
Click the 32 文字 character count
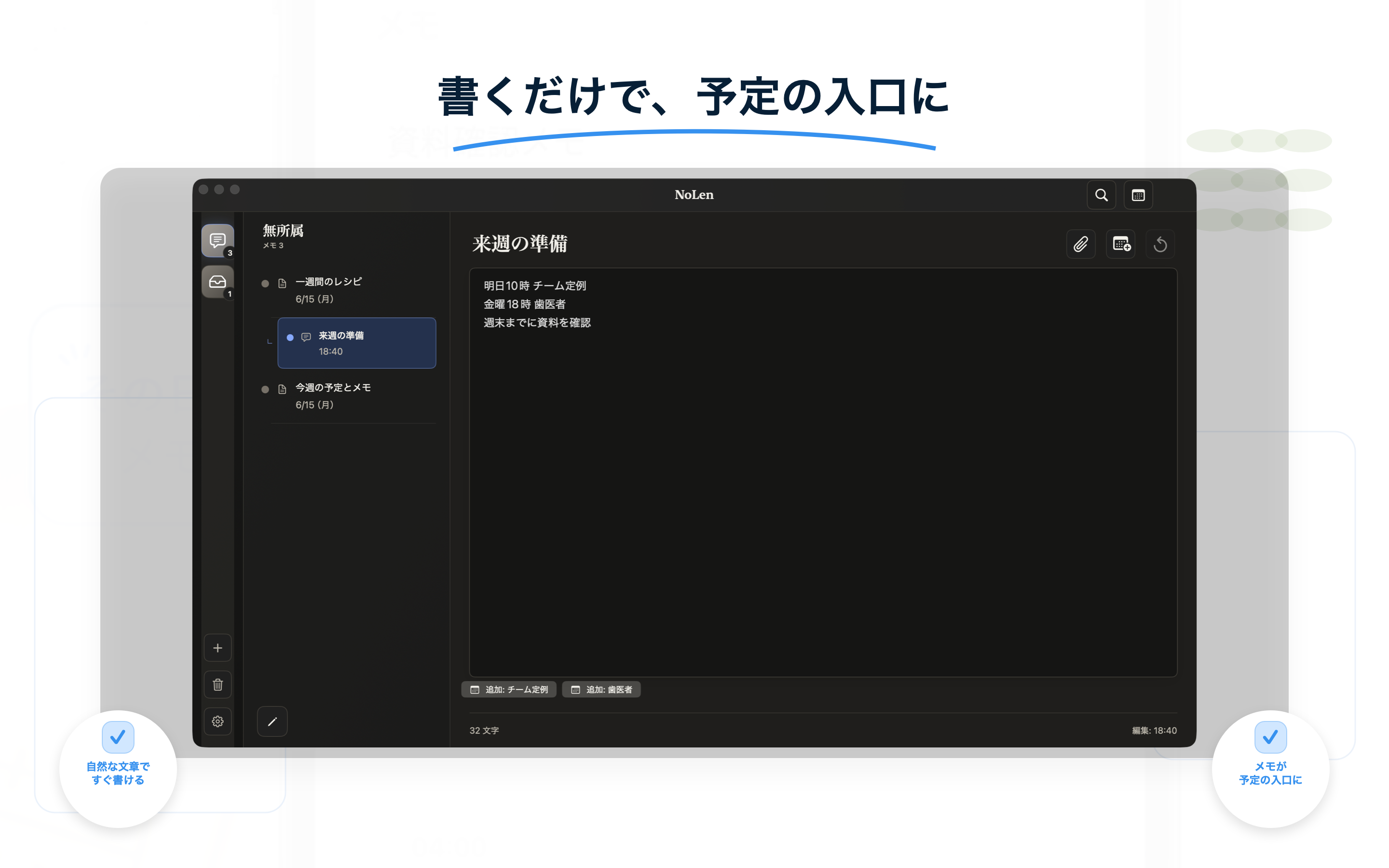(484, 730)
